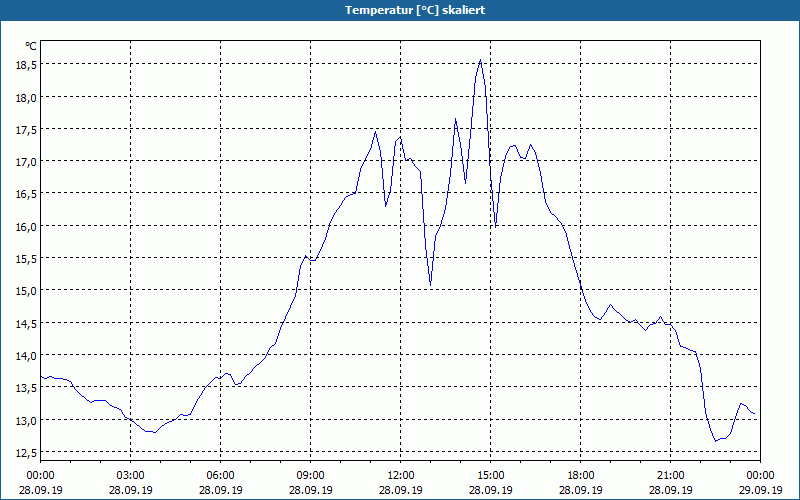Select the 14,5 y-axis label
800x500 pixels.
[26, 323]
